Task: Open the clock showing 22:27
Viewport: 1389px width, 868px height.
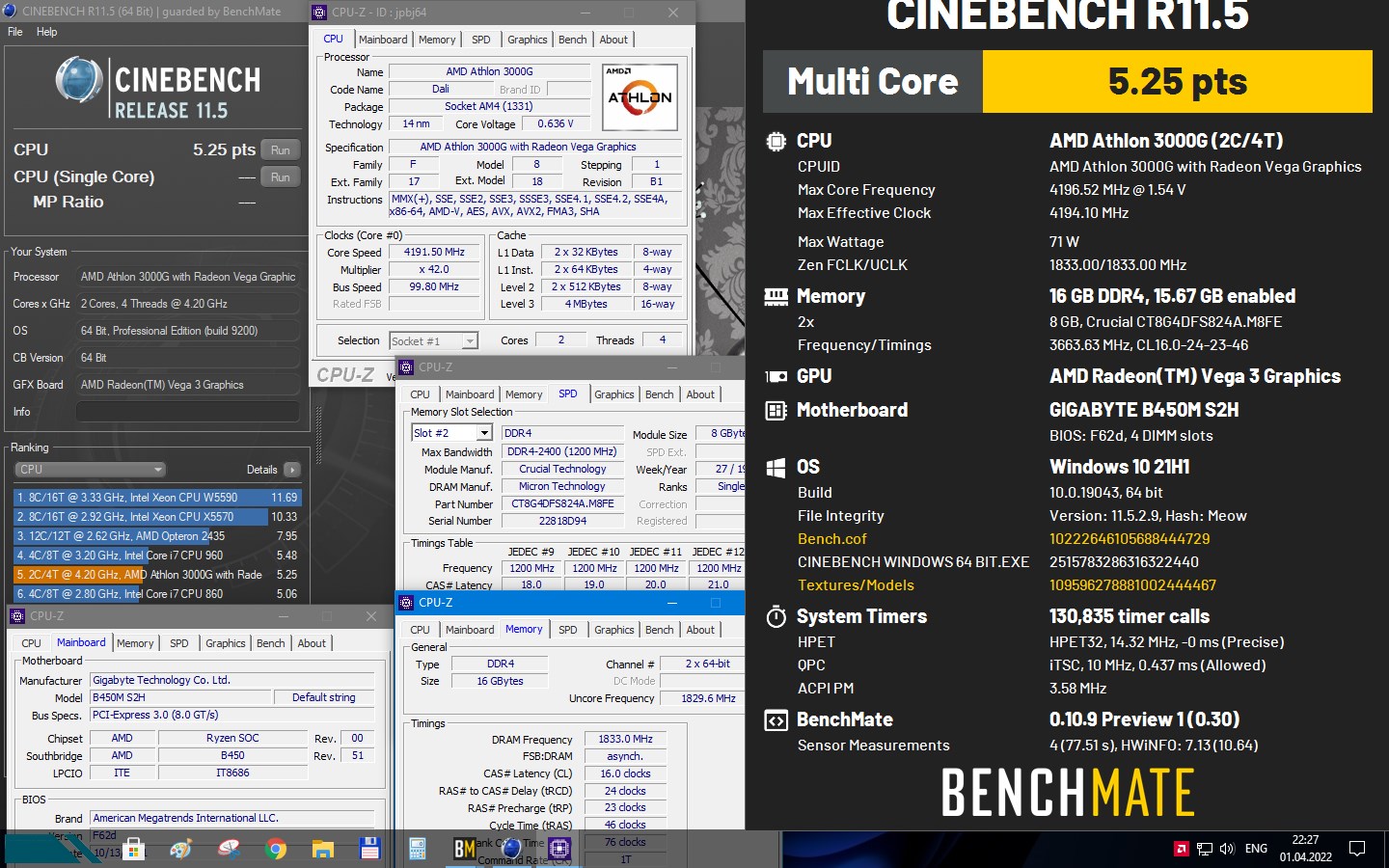Action: point(1306,849)
